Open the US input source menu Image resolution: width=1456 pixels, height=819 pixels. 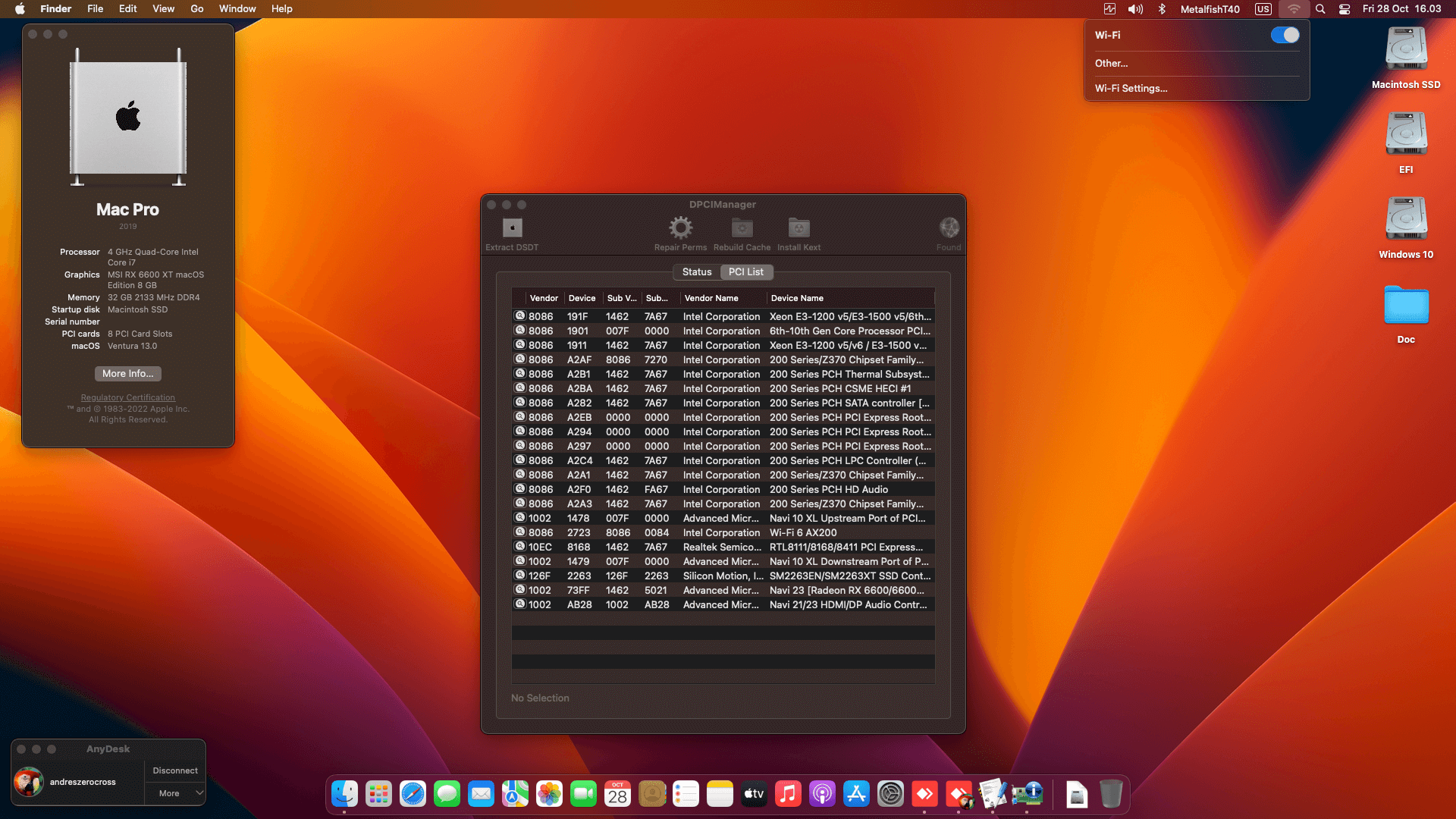(1263, 9)
